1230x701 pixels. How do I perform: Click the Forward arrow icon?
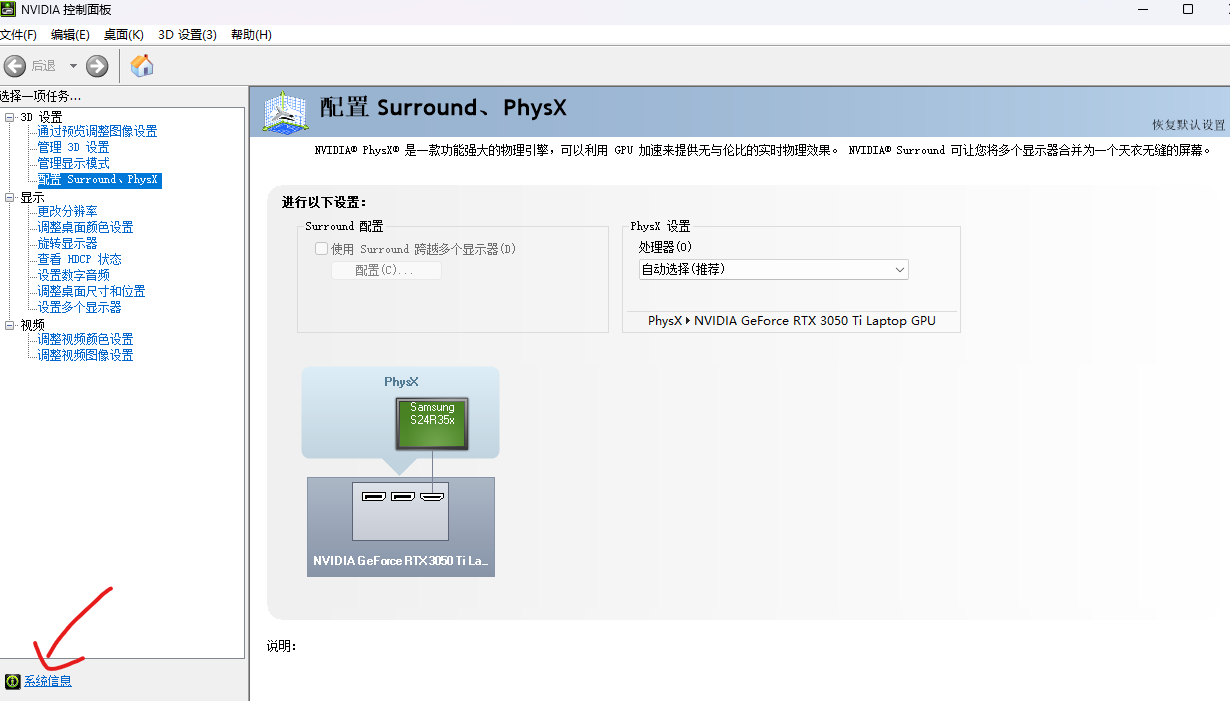click(97, 66)
